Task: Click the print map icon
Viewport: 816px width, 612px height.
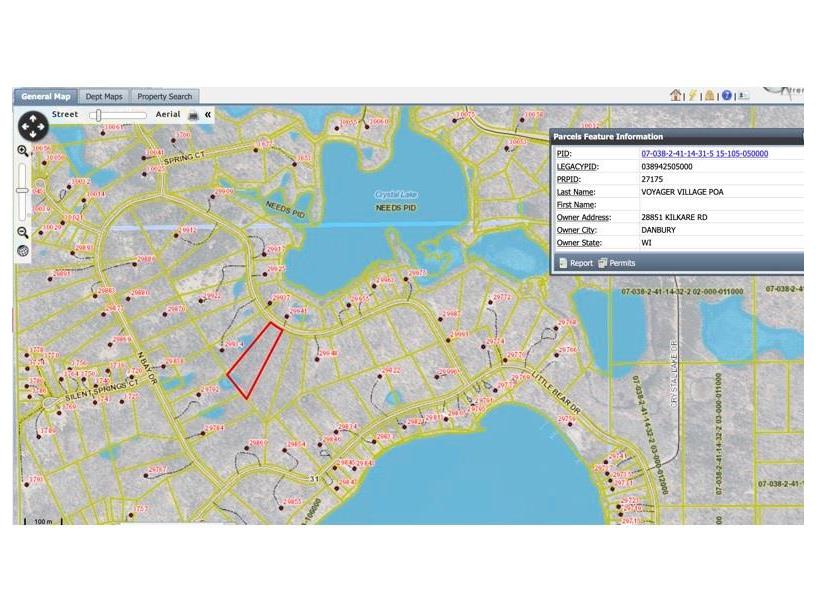Action: [193, 115]
